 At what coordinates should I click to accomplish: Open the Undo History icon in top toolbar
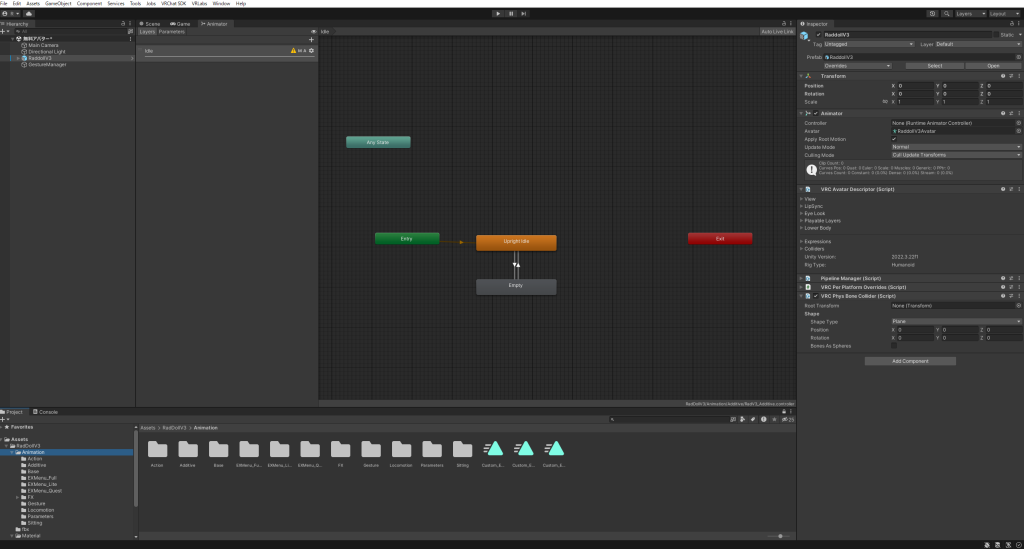933,14
